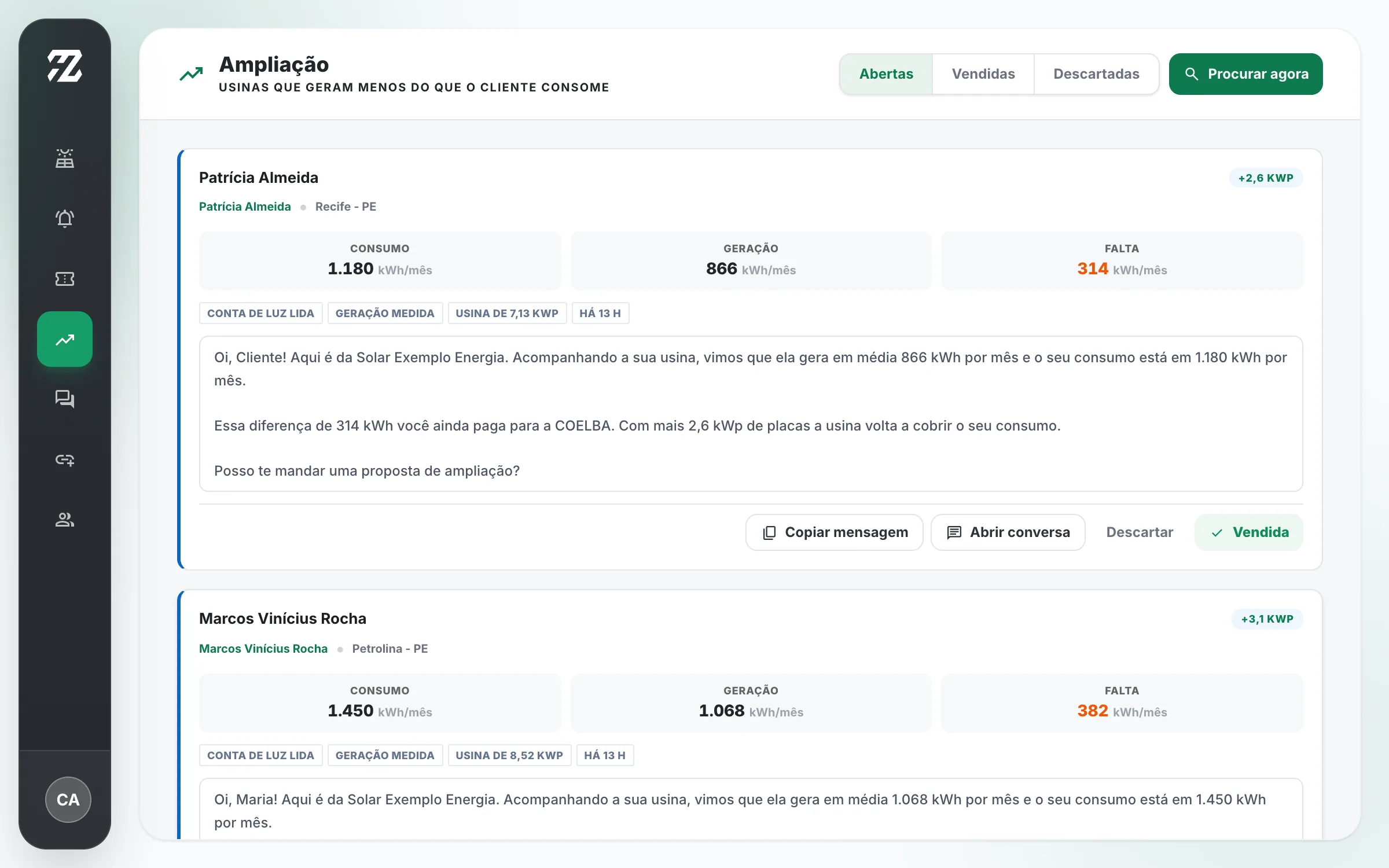Click Descartar on Patrícia Almeida's card

point(1140,532)
